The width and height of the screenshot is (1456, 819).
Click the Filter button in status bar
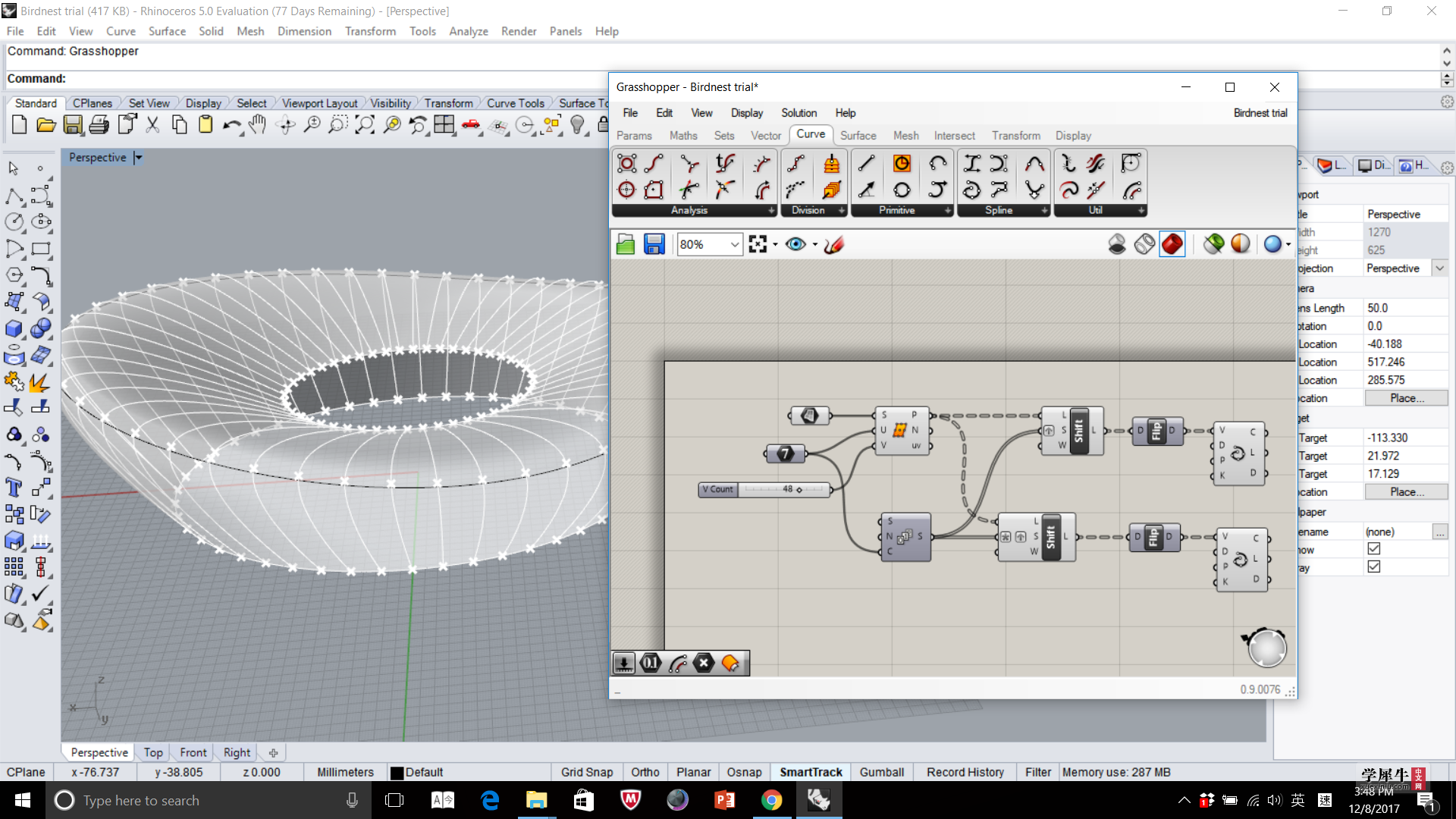[1038, 772]
